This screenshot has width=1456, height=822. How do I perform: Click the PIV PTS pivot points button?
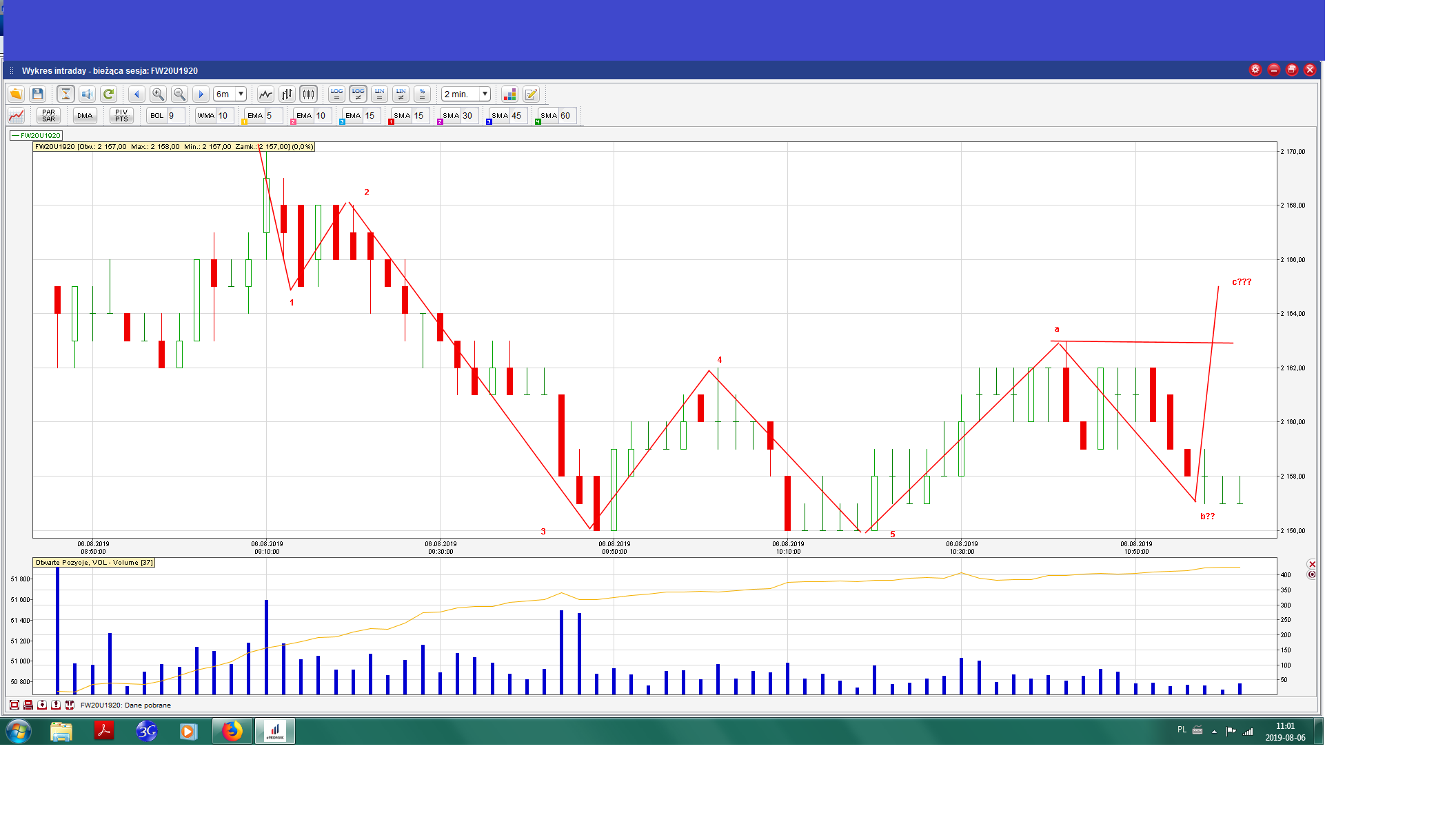pyautogui.click(x=121, y=116)
